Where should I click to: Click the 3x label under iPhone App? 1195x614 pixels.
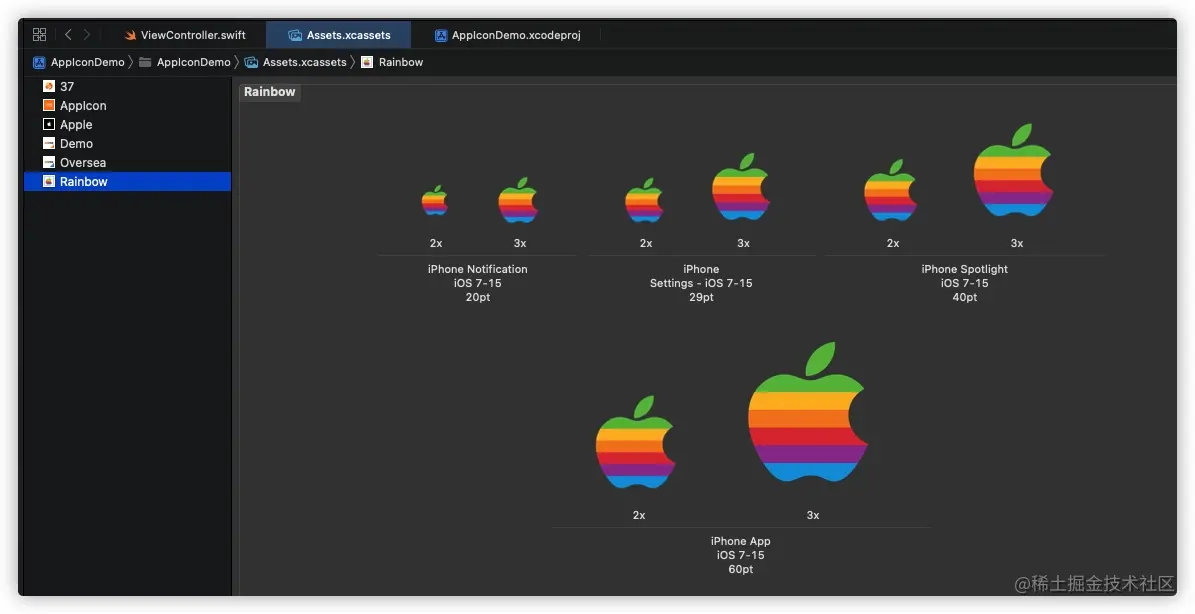[x=813, y=515]
